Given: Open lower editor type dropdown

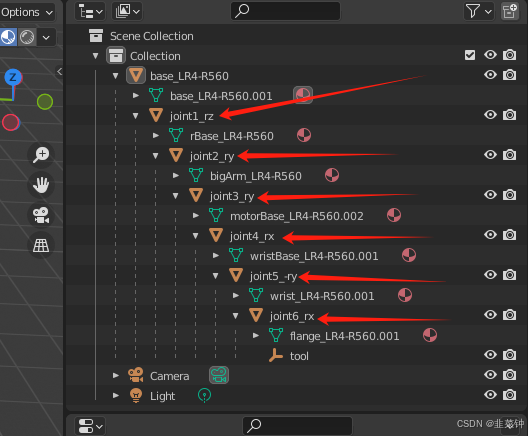Looking at the screenshot, I should (90, 426).
